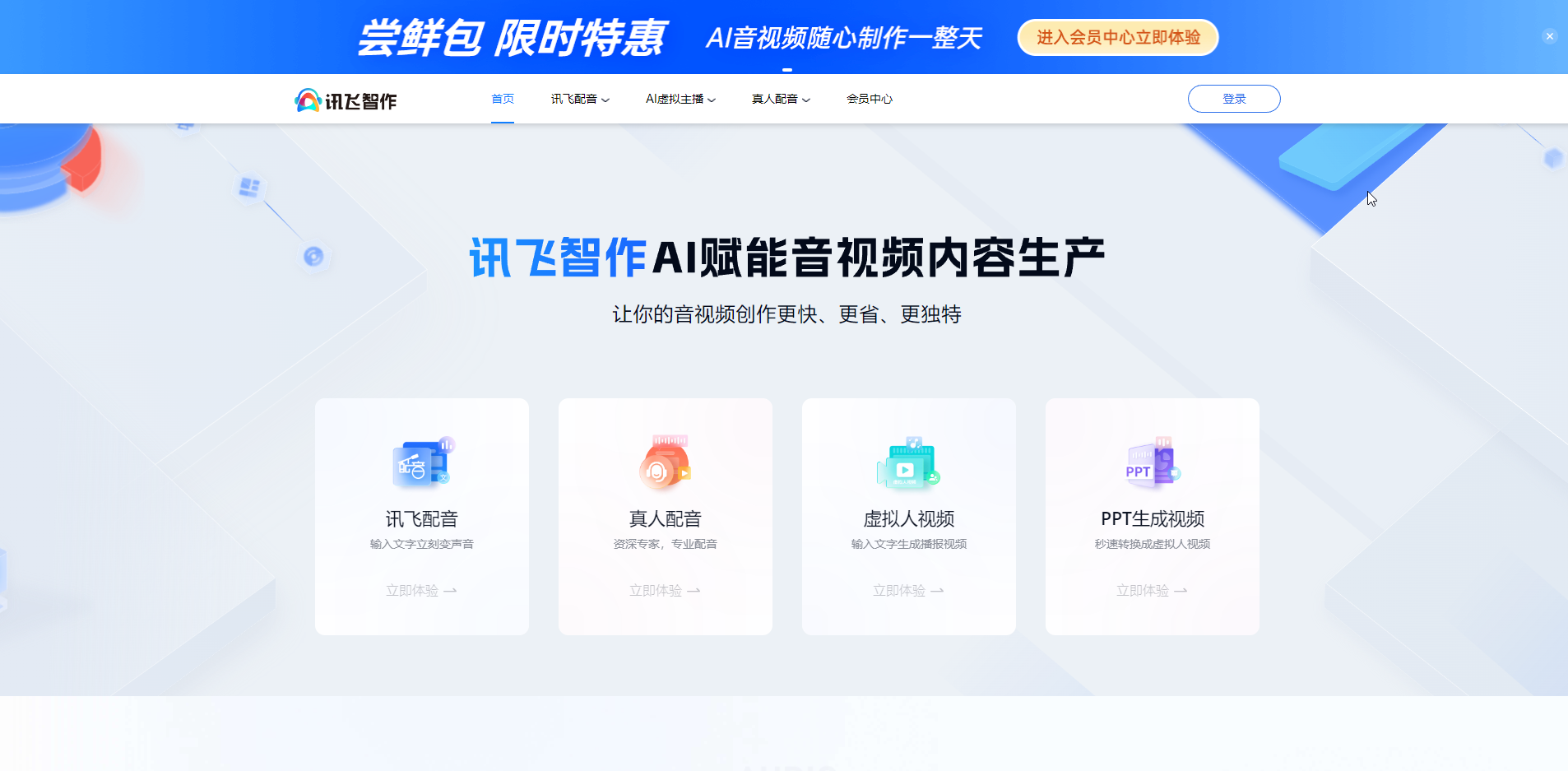Open the 真人配音 microphone card icon
The height and width of the screenshot is (771, 1568).
[x=666, y=462]
